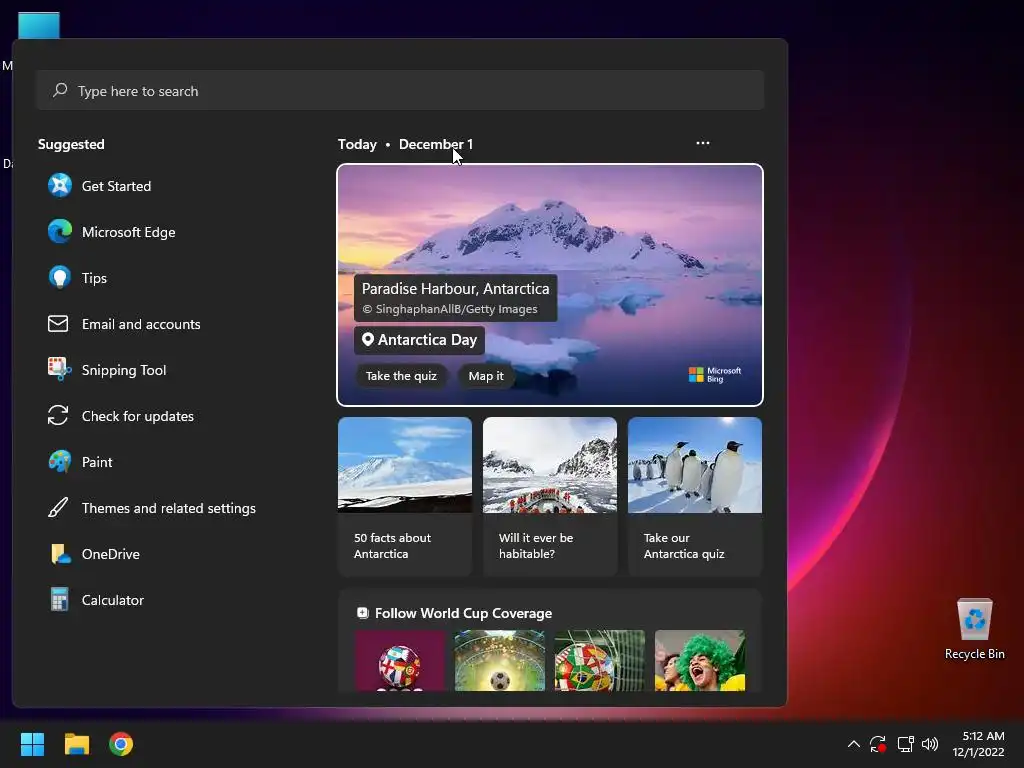Click the World Cup coverage card icon
Image resolution: width=1024 pixels, height=768 pixels.
(362, 613)
